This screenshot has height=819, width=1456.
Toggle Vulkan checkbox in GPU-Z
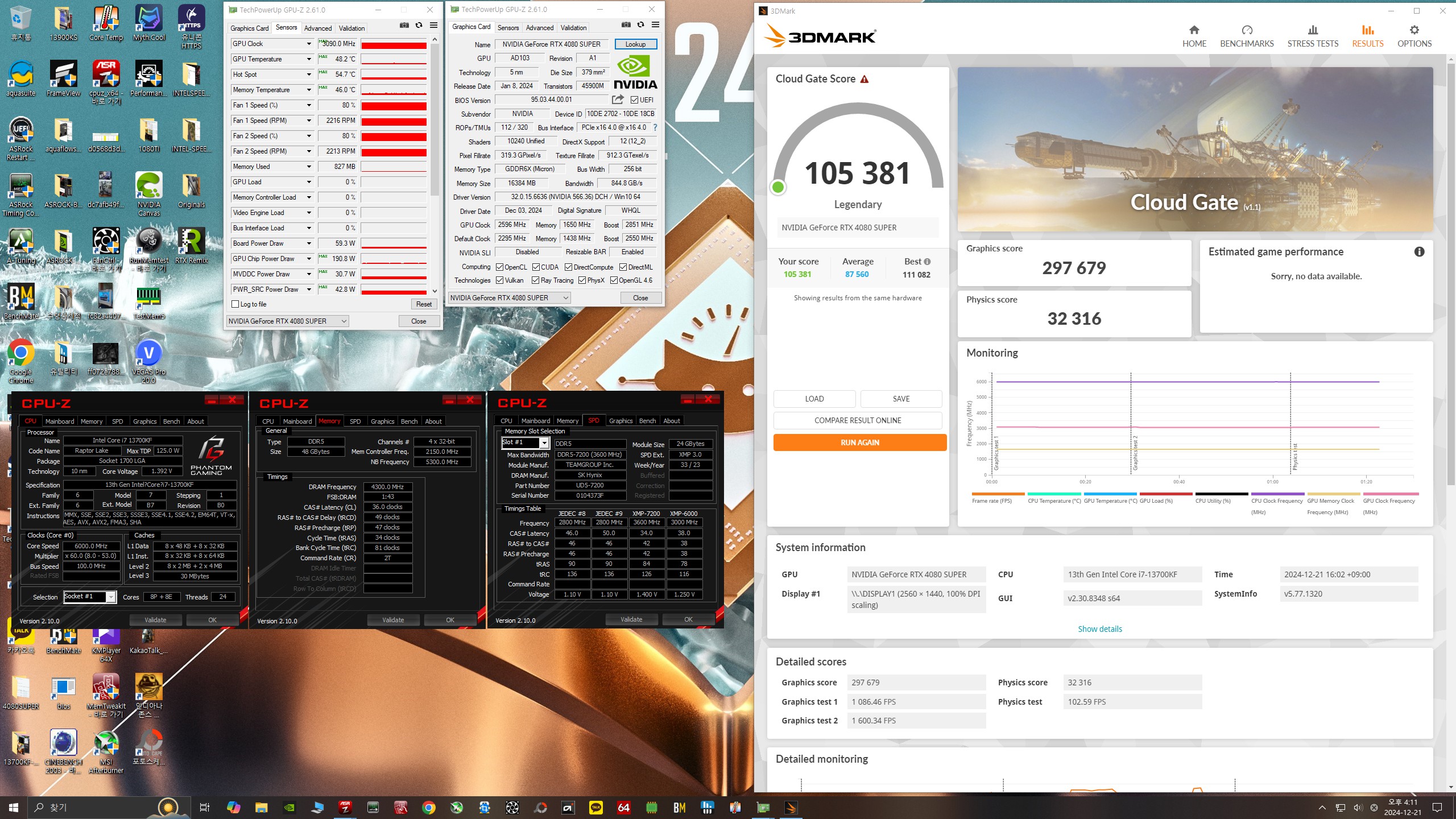[499, 280]
